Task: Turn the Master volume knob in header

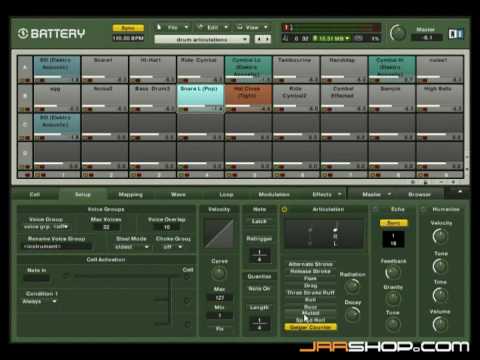Action: (x=398, y=33)
